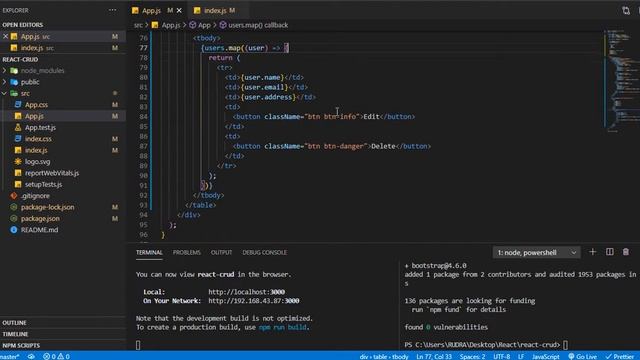Open reportWebVitals.js file
The height and width of the screenshot is (360, 640).
coord(52,173)
